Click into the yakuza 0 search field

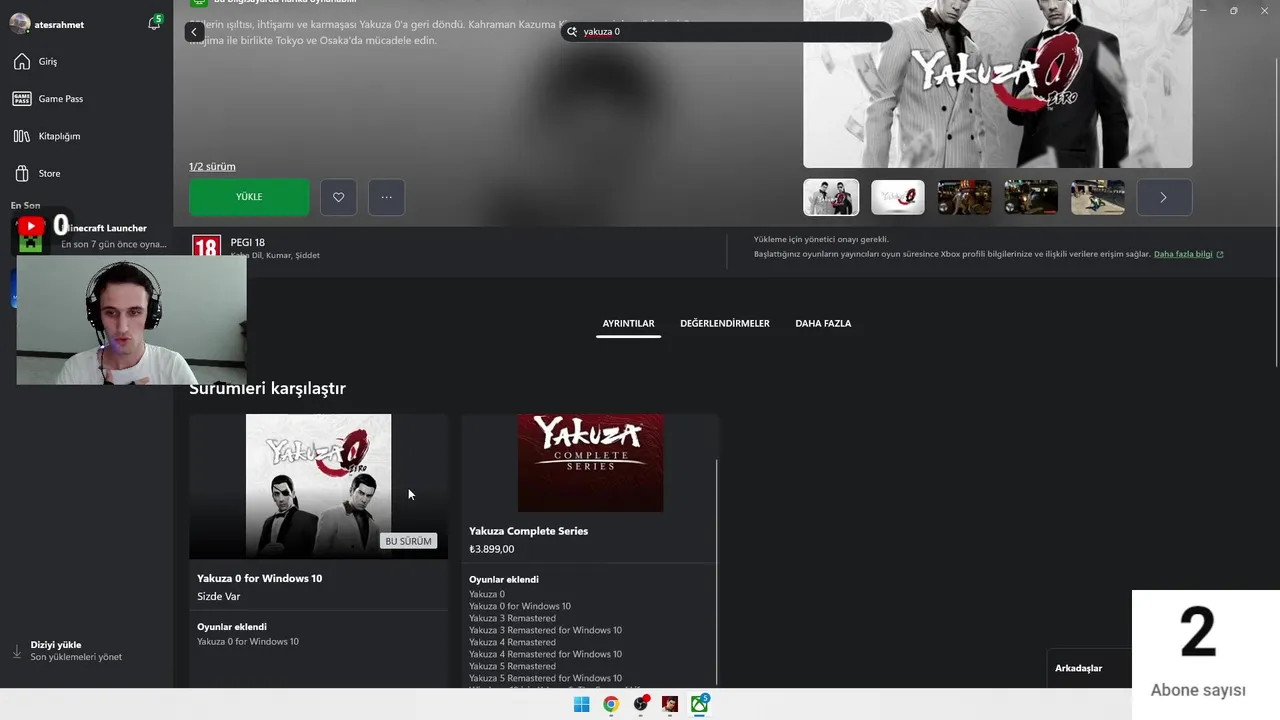727,32
